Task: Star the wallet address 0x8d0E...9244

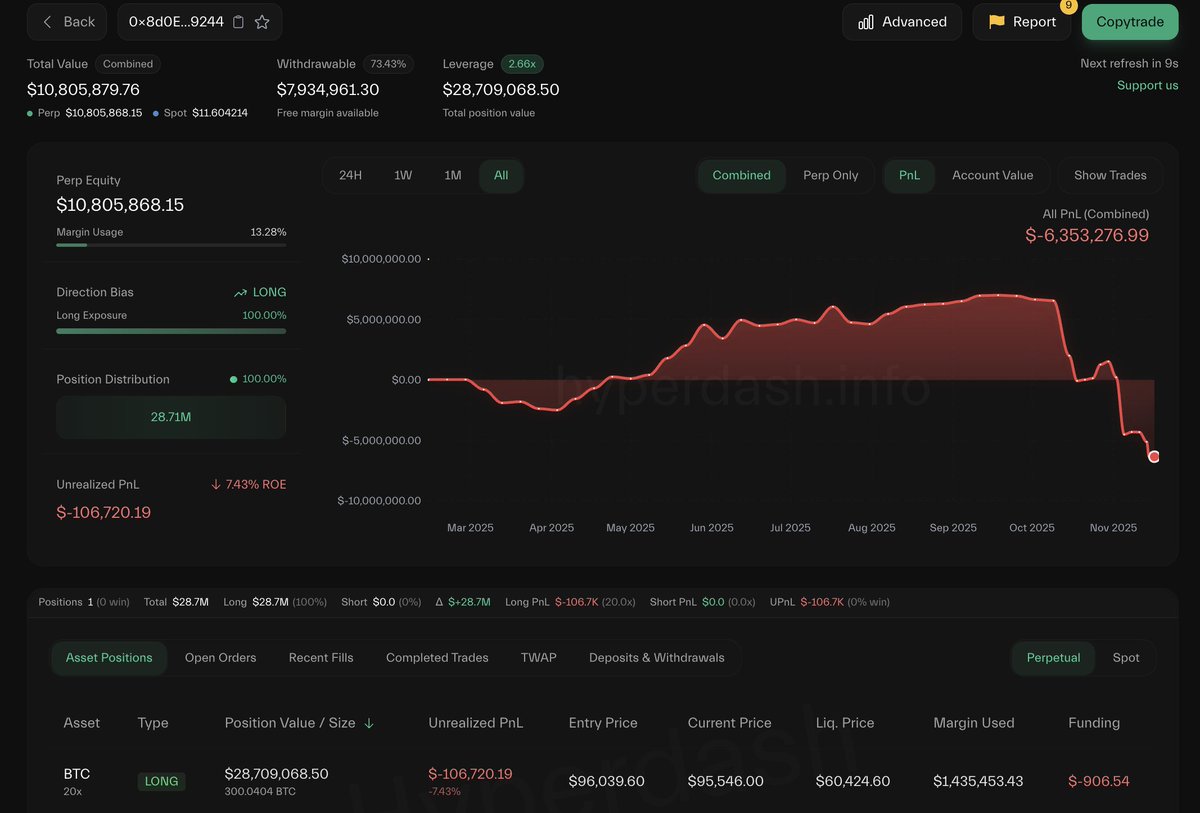Action: 262,21
